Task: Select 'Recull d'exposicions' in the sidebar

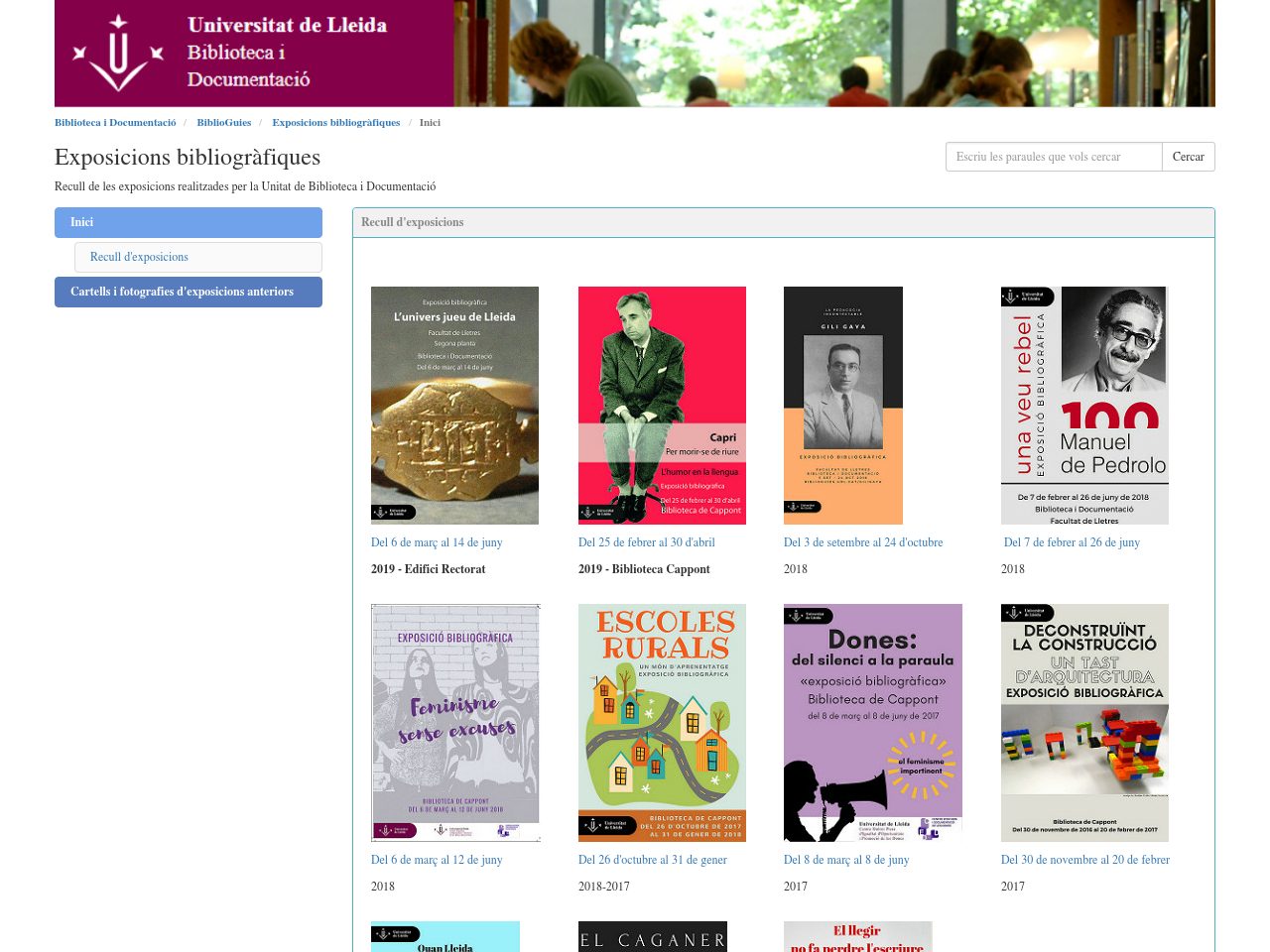Action: tap(139, 256)
